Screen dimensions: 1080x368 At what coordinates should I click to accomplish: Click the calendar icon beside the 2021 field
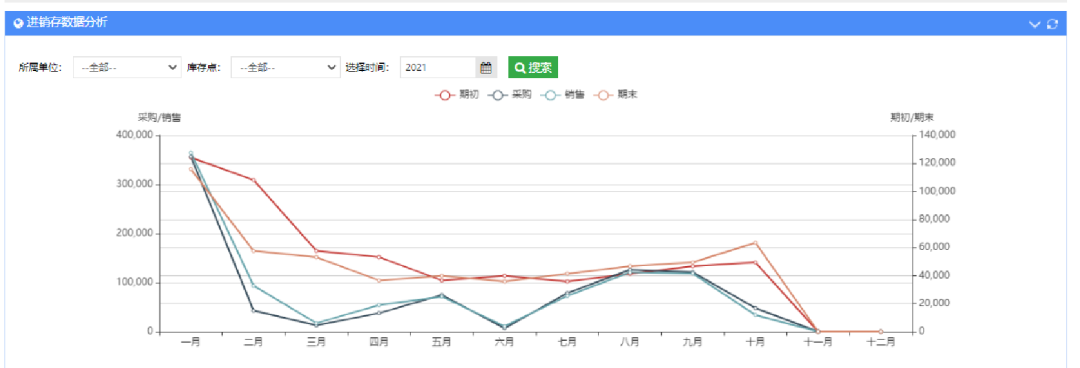[x=486, y=68]
